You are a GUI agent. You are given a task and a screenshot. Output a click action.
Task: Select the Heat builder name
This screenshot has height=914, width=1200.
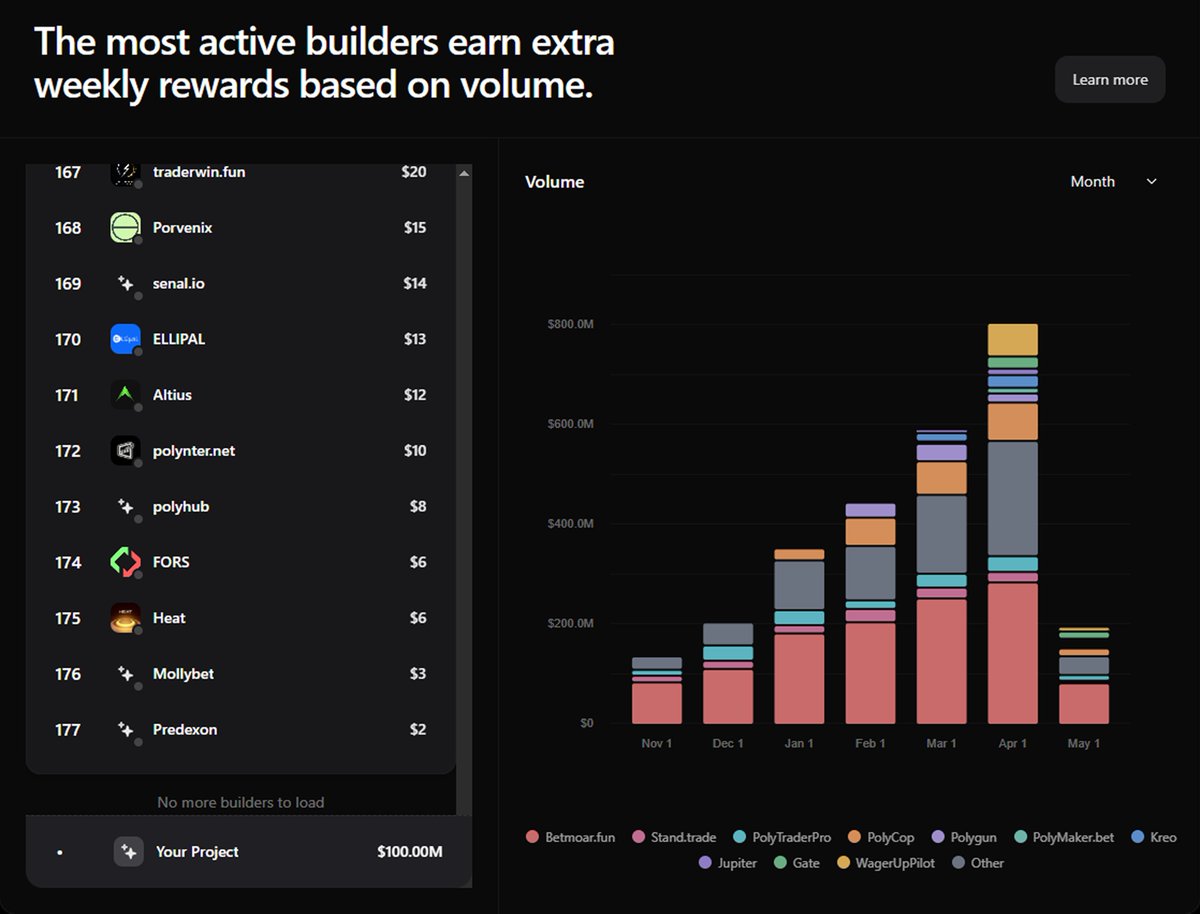[x=169, y=618]
